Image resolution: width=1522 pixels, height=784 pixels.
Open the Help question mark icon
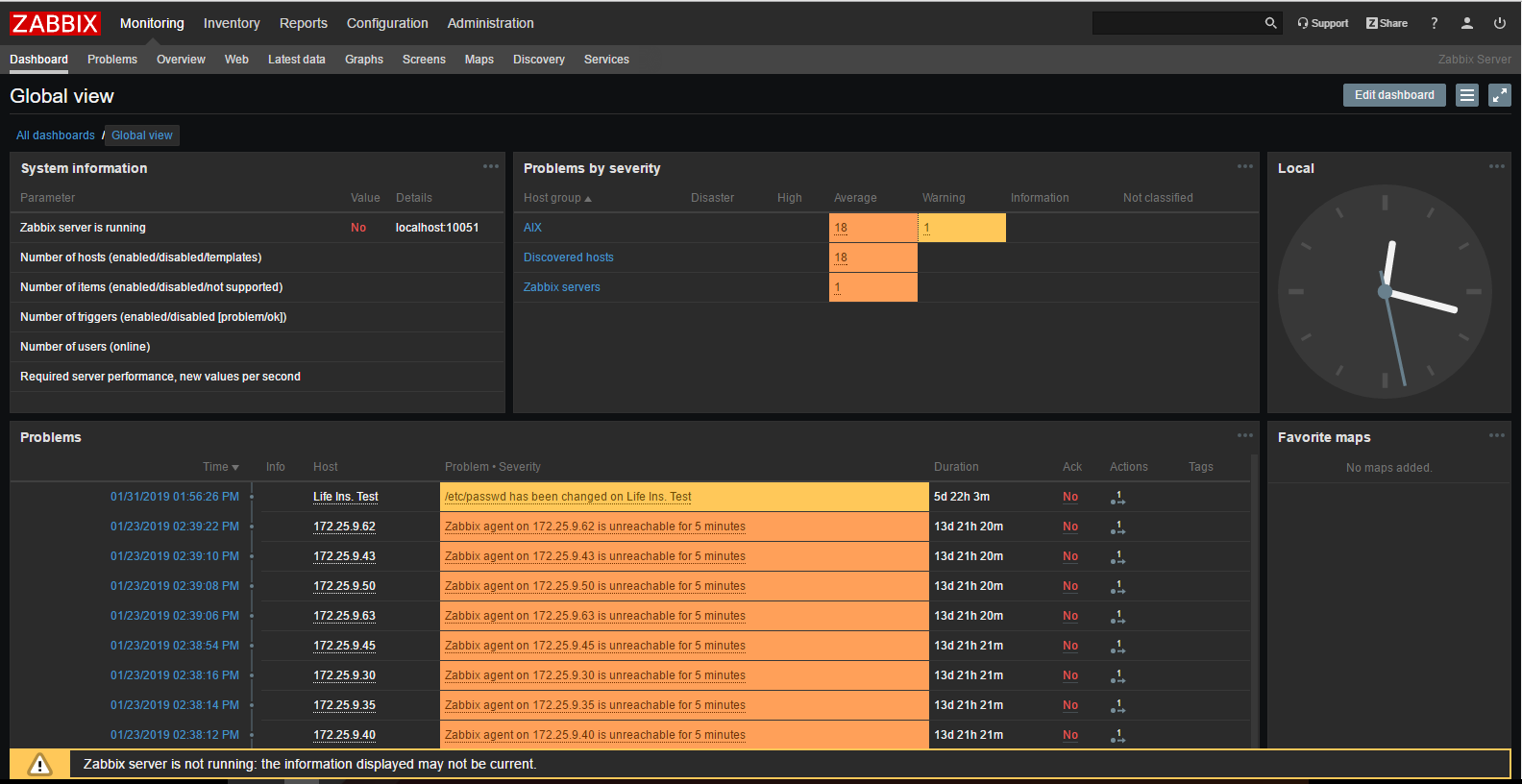coord(1434,23)
